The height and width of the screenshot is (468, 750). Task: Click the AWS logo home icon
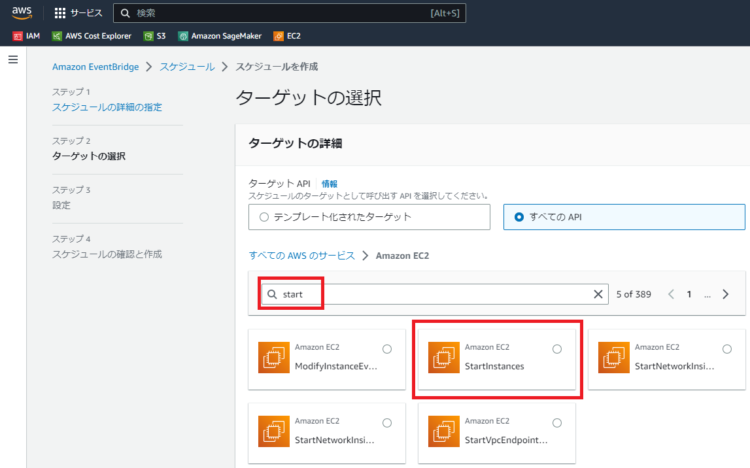tap(22, 13)
